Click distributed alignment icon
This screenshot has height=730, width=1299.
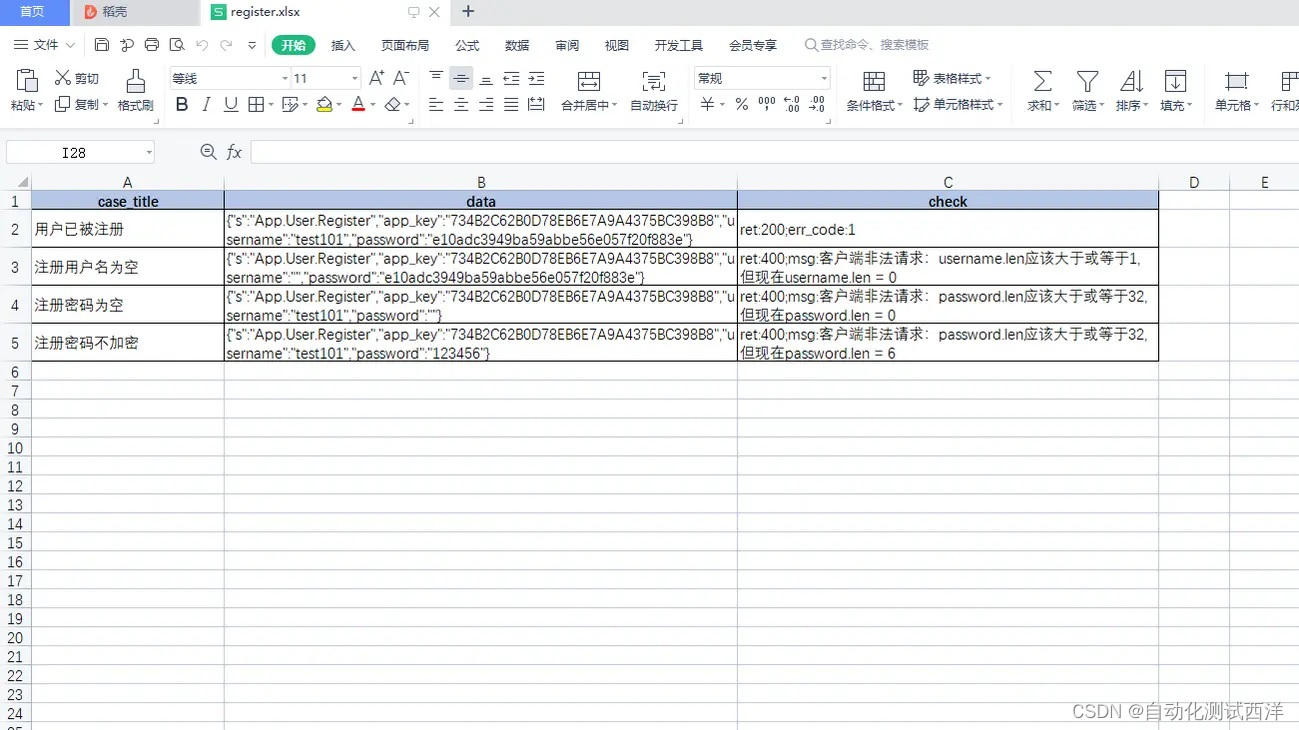[x=536, y=104]
